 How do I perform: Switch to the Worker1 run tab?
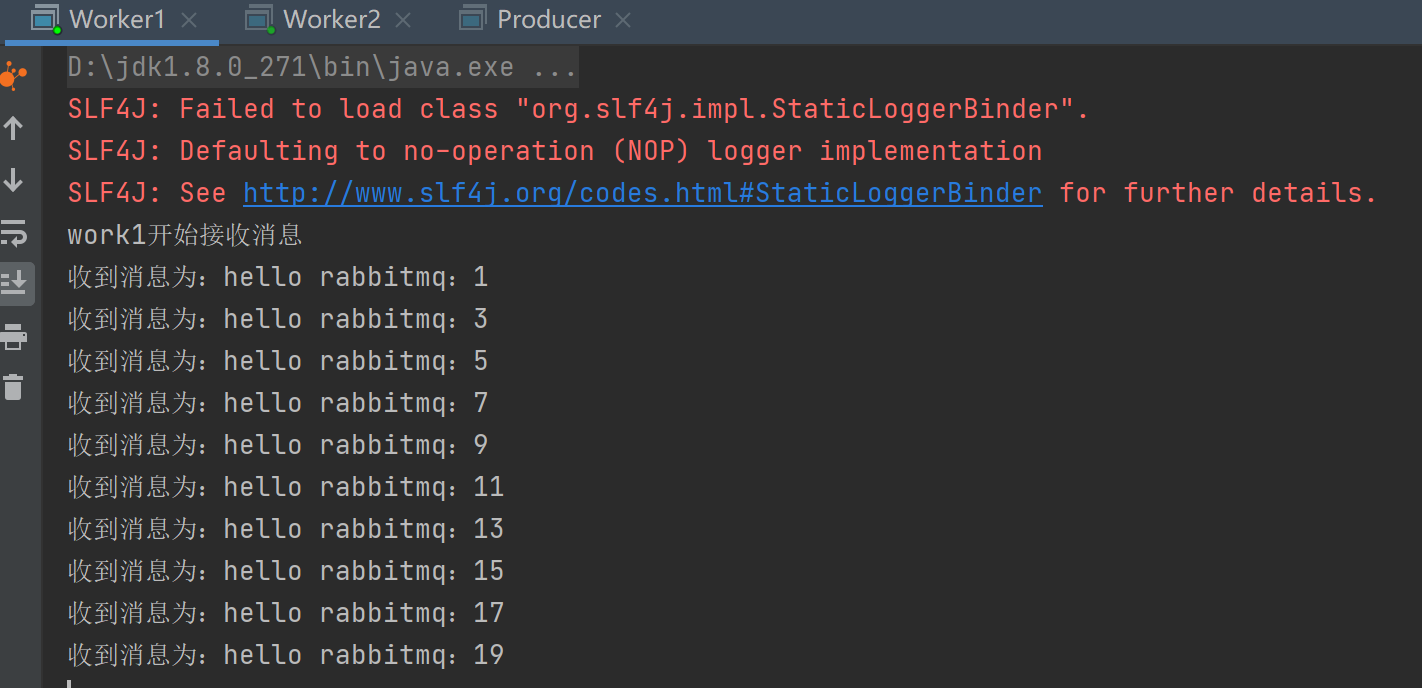tap(117, 19)
